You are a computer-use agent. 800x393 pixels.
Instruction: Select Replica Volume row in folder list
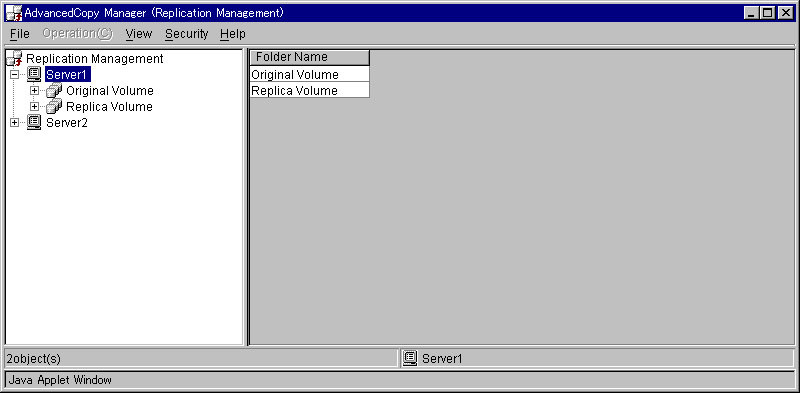tap(309, 90)
